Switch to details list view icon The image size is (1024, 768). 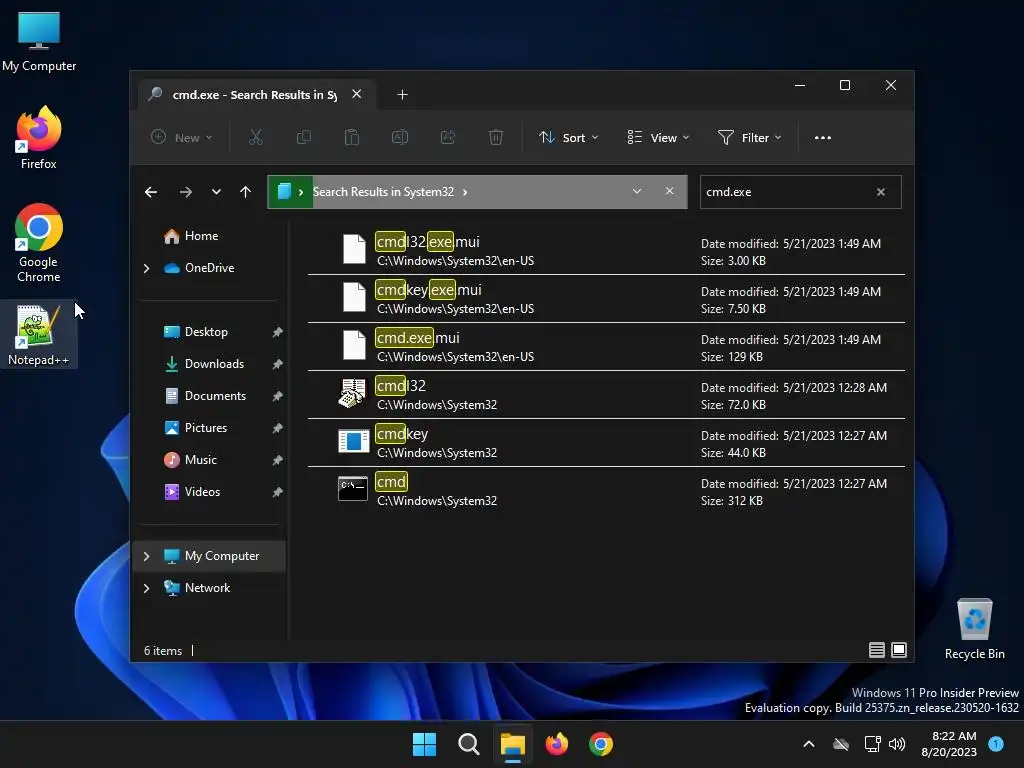pyautogui.click(x=876, y=650)
